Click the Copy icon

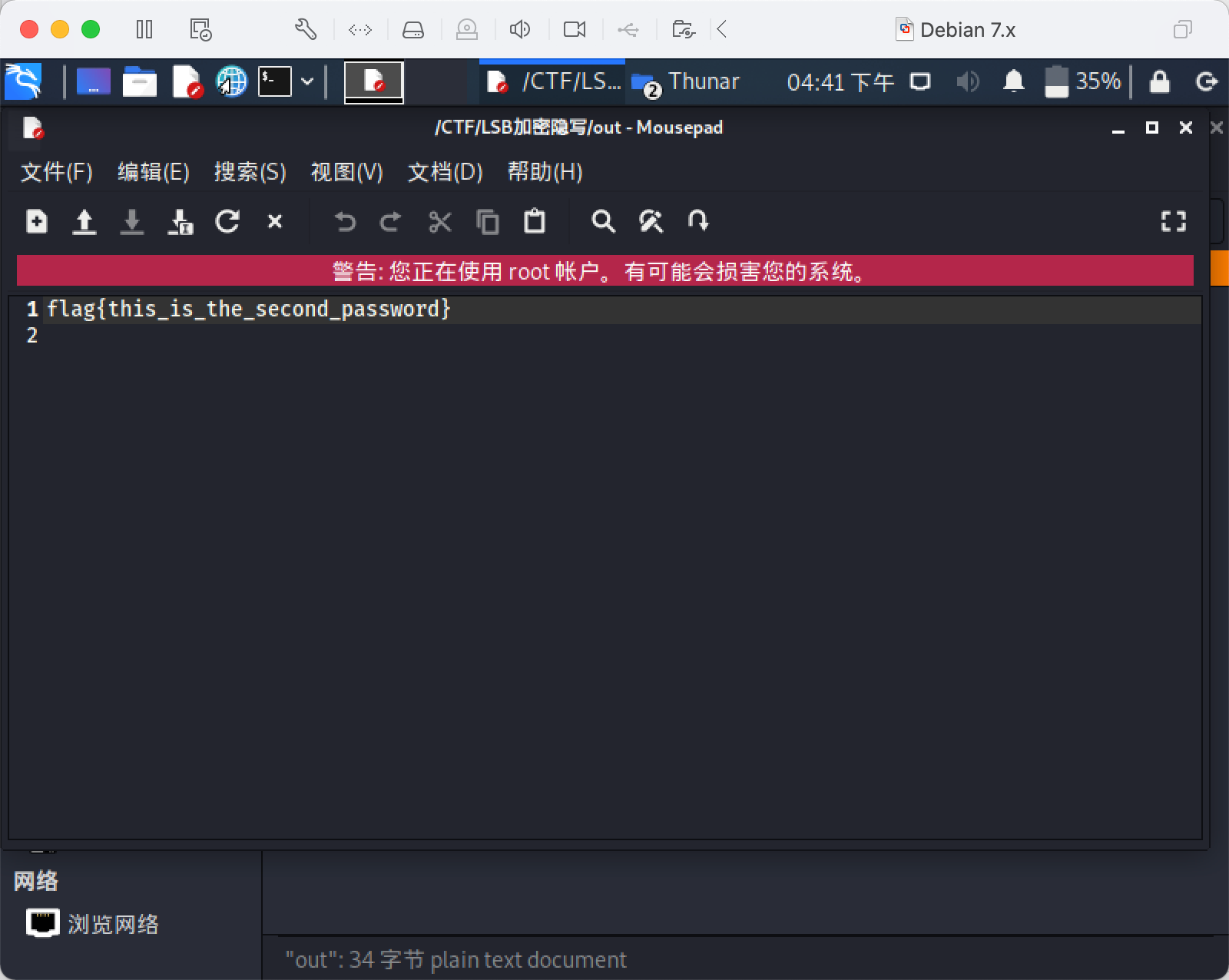488,222
